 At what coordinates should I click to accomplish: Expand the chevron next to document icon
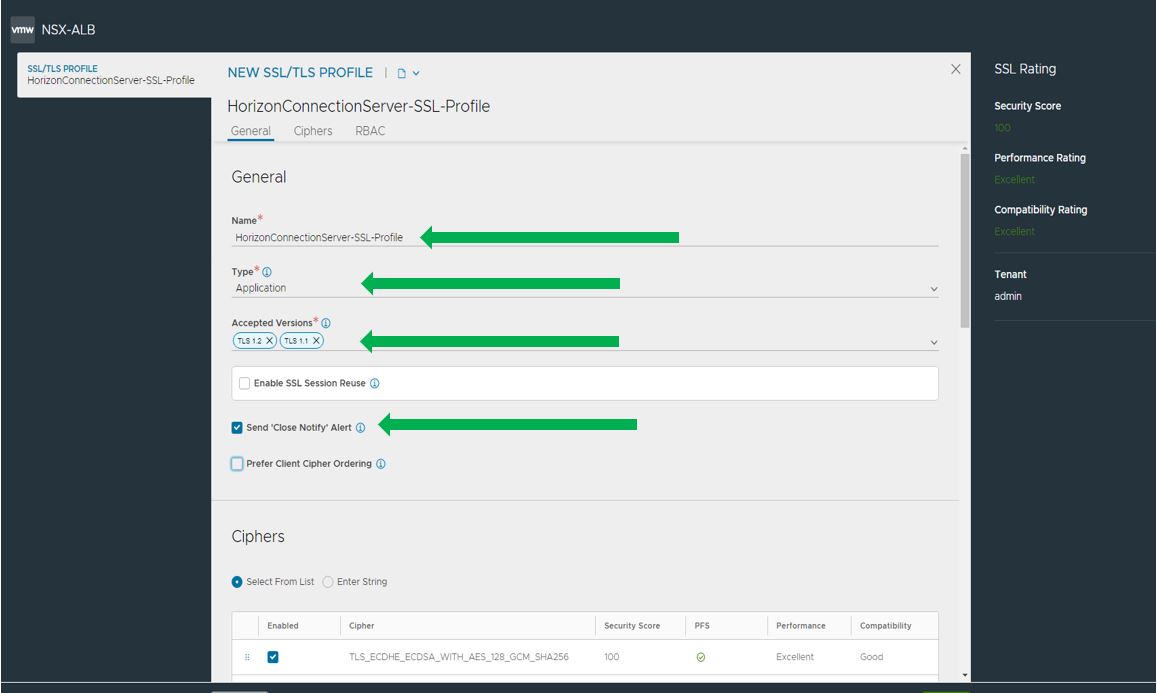[416, 73]
